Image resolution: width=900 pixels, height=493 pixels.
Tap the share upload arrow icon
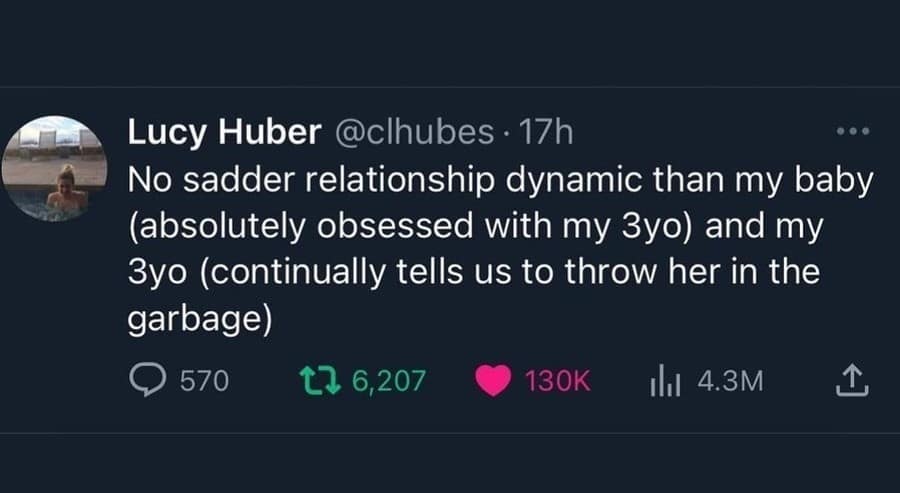(x=846, y=380)
